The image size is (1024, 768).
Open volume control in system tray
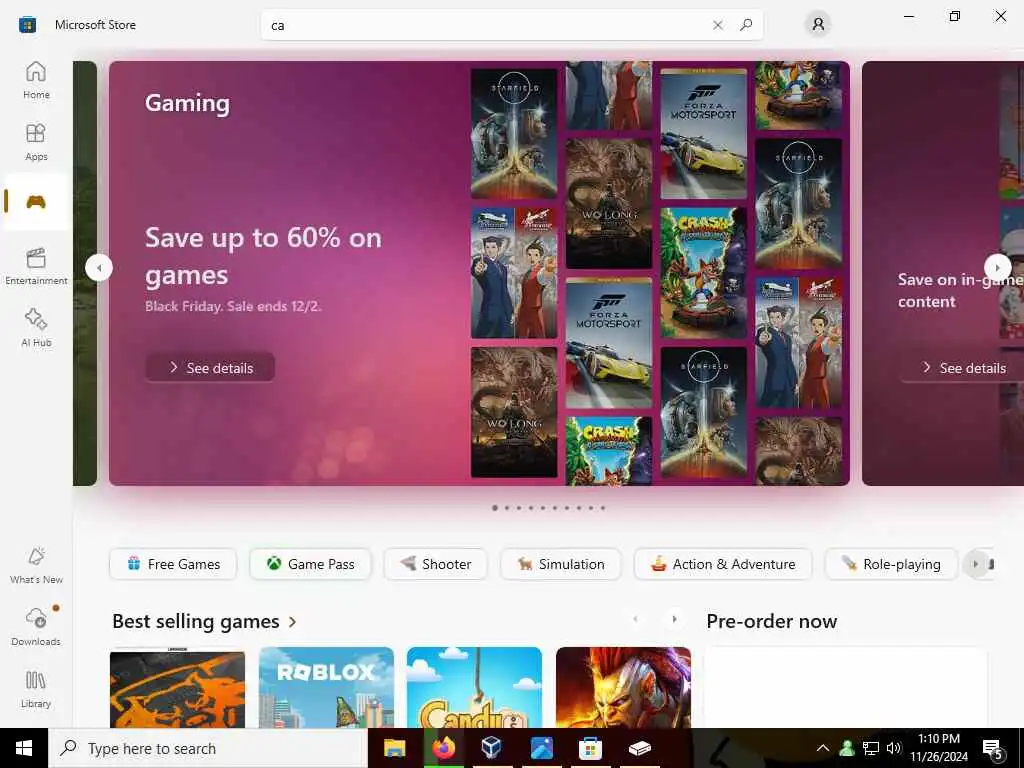click(893, 748)
